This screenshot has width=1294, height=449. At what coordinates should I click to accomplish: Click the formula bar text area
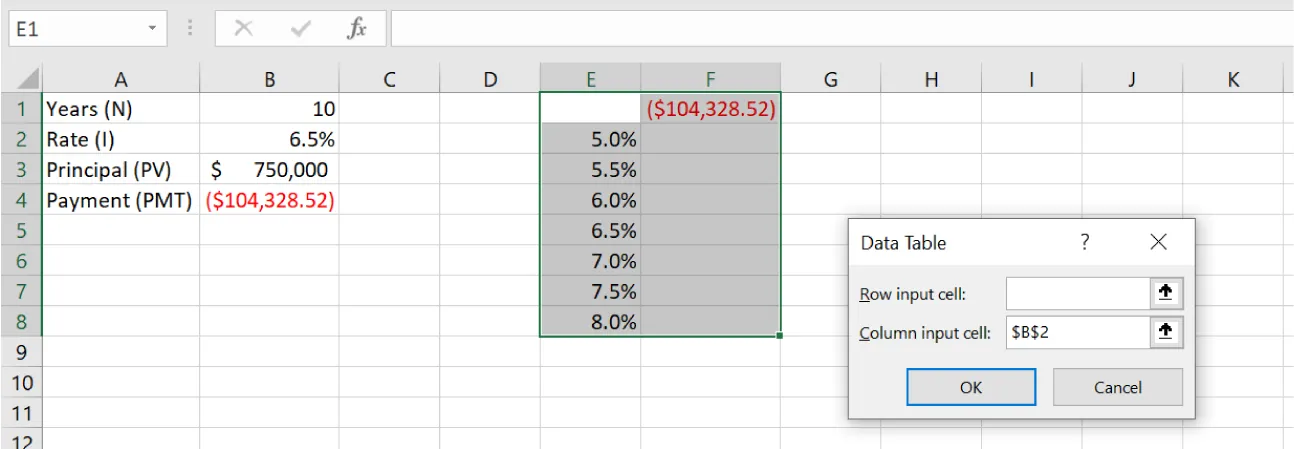tap(840, 29)
